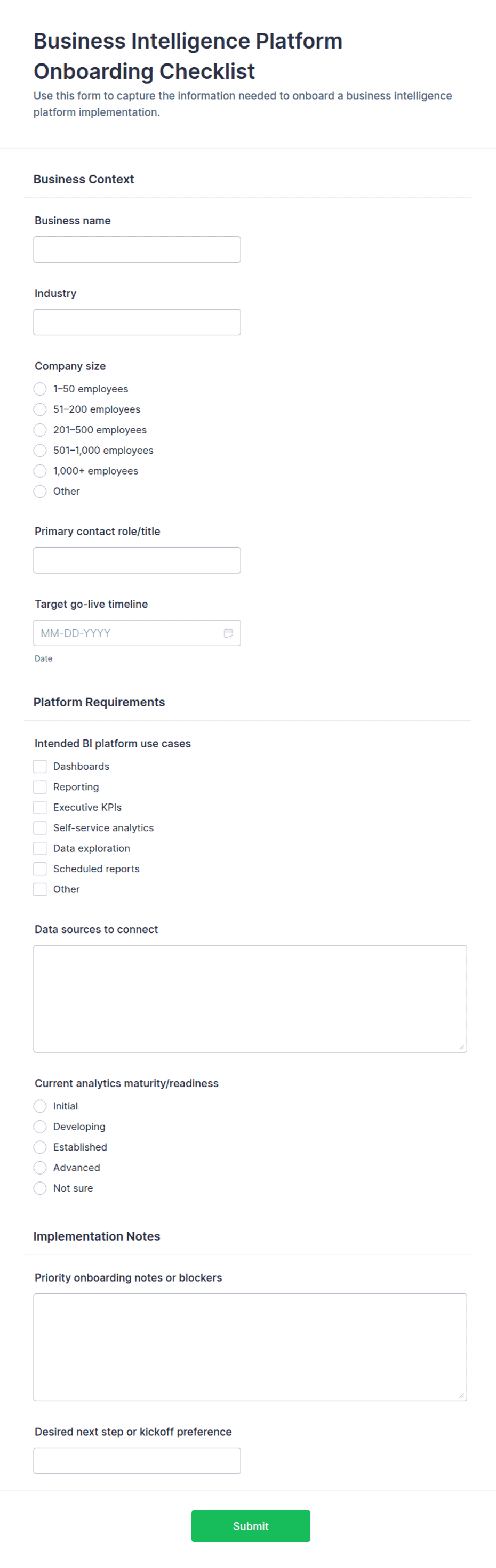The height and width of the screenshot is (1568, 496).
Task: Check Scheduled reports option
Action: pyautogui.click(x=40, y=869)
